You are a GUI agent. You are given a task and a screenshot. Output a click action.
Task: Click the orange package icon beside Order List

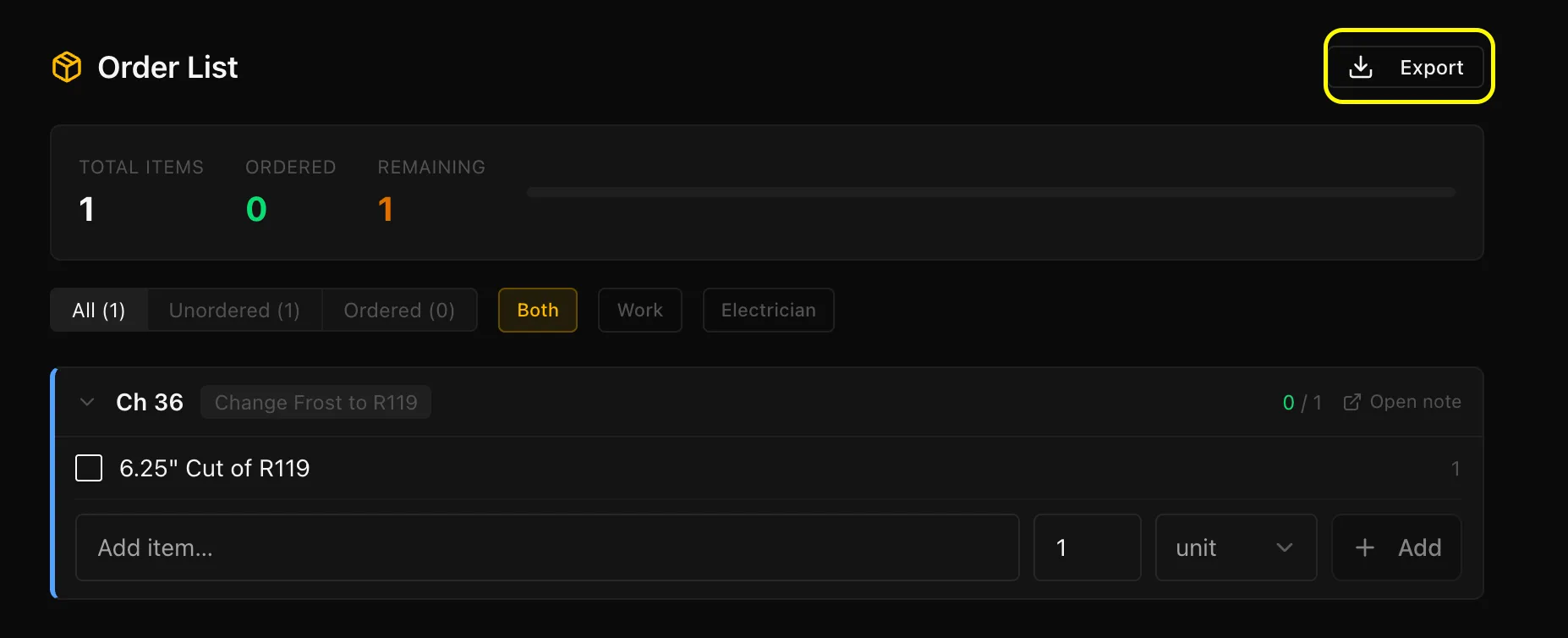(67, 67)
